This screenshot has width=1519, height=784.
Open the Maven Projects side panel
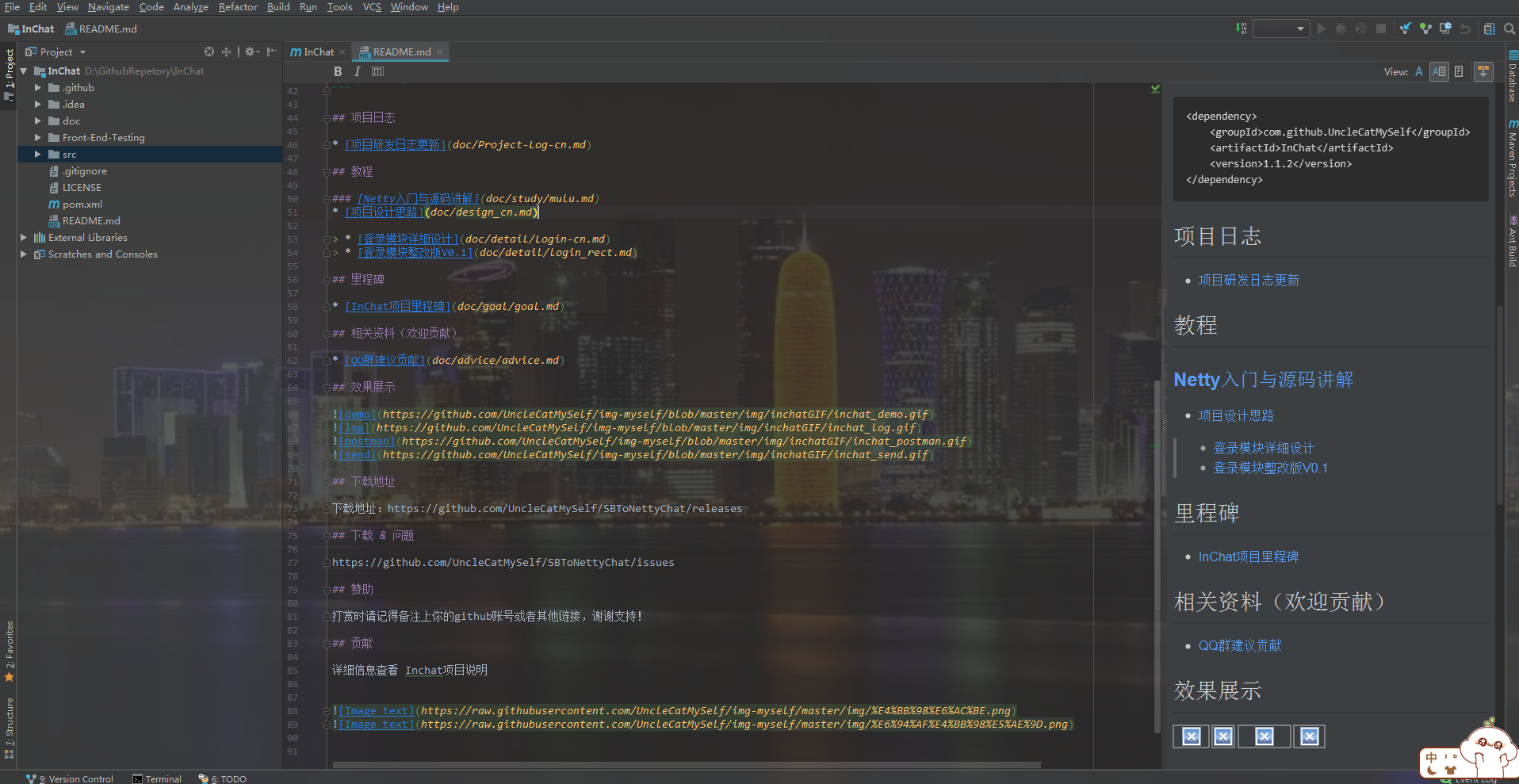coord(1512,159)
